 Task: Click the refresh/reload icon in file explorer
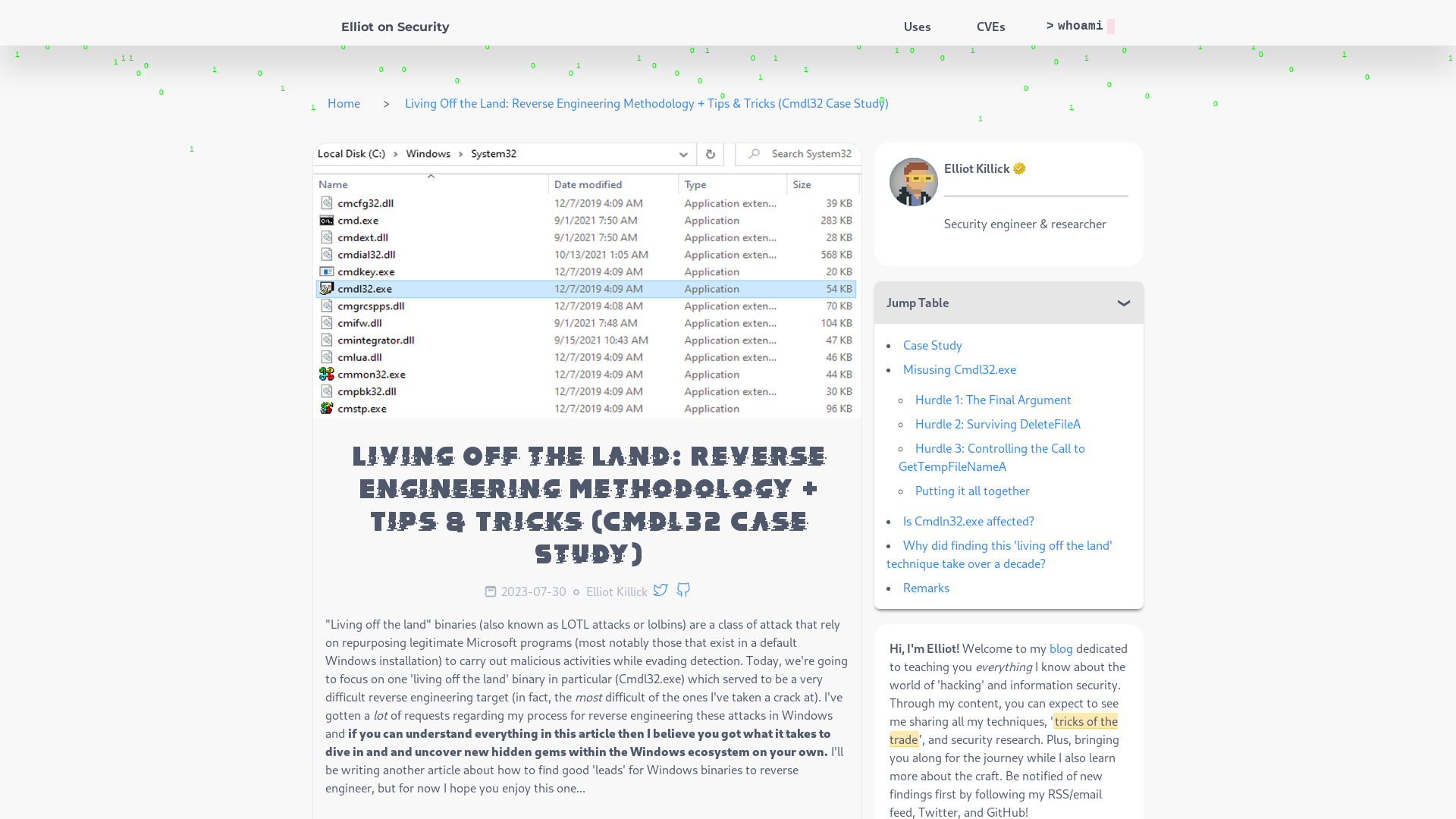click(711, 154)
